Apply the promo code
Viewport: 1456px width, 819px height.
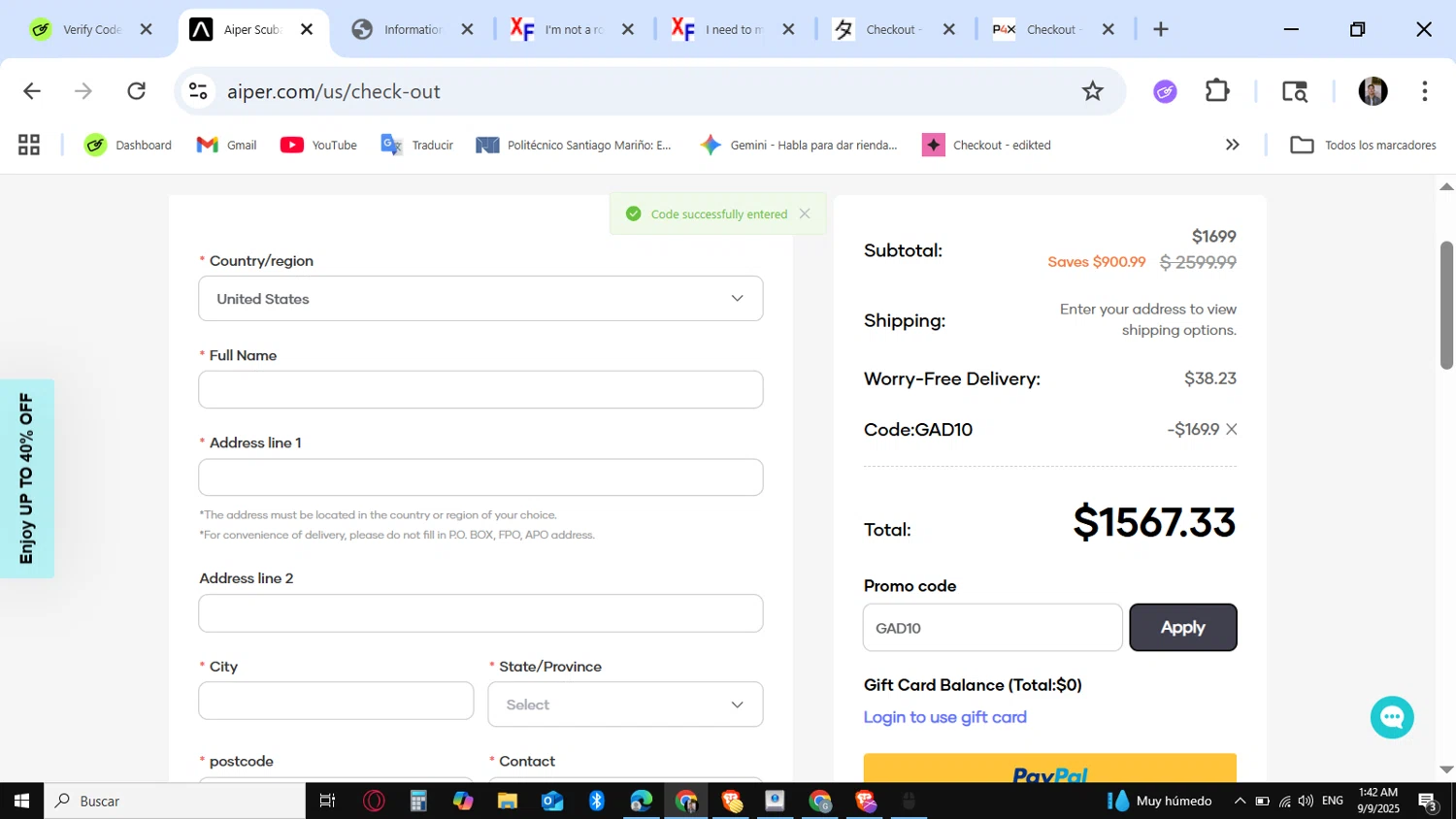tap(1183, 627)
